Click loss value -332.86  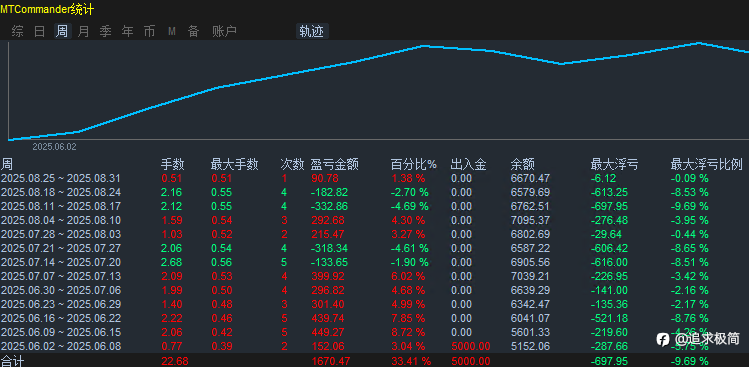(330, 206)
